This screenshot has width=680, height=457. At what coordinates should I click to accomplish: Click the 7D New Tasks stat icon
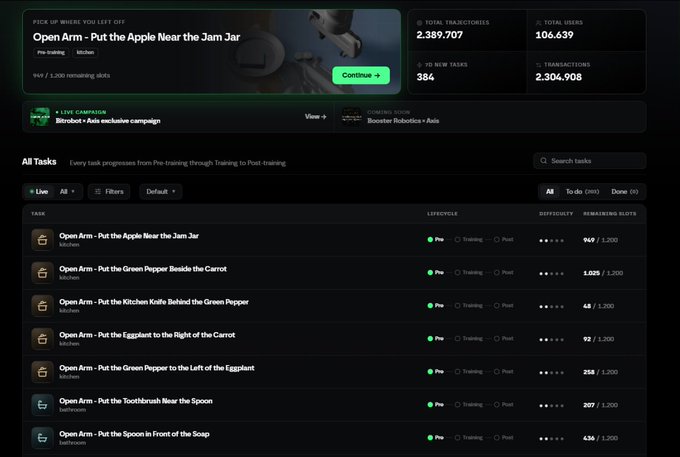(x=419, y=65)
